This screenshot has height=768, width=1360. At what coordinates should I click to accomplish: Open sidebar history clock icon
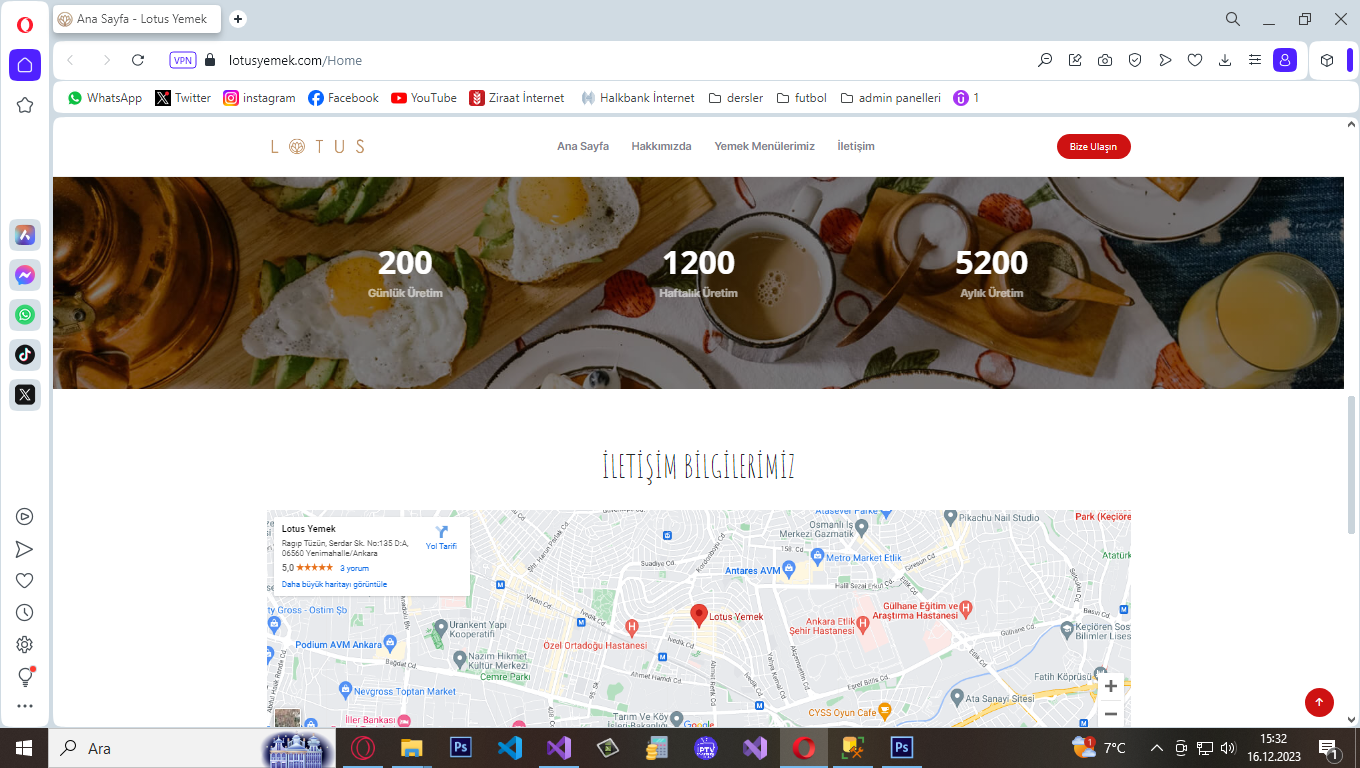[x=25, y=613]
